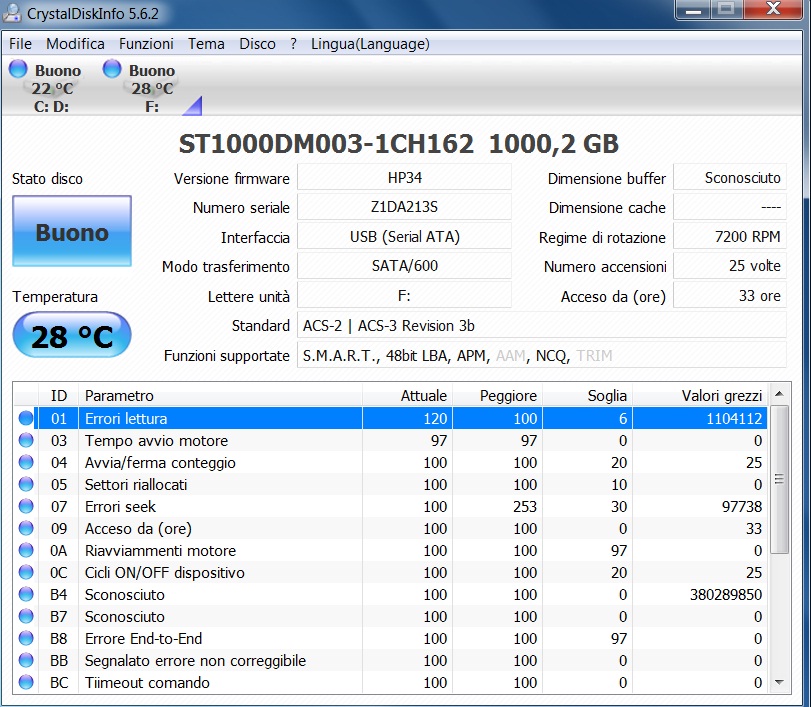Click the SMART list scrollbar thumb
Screen dimensions: 811x707
(x=779, y=479)
